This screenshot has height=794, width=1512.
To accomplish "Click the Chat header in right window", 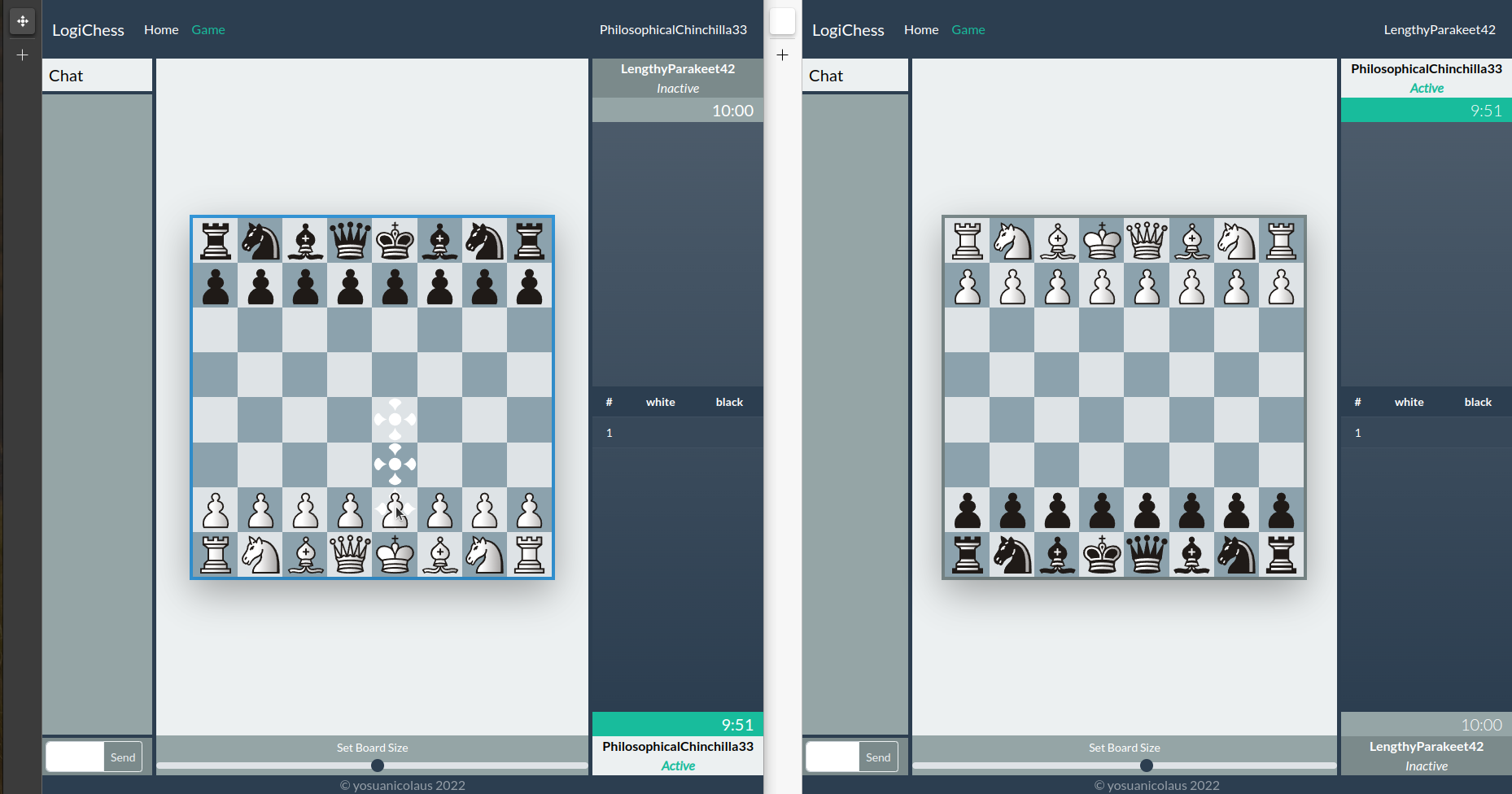I will click(x=855, y=76).
